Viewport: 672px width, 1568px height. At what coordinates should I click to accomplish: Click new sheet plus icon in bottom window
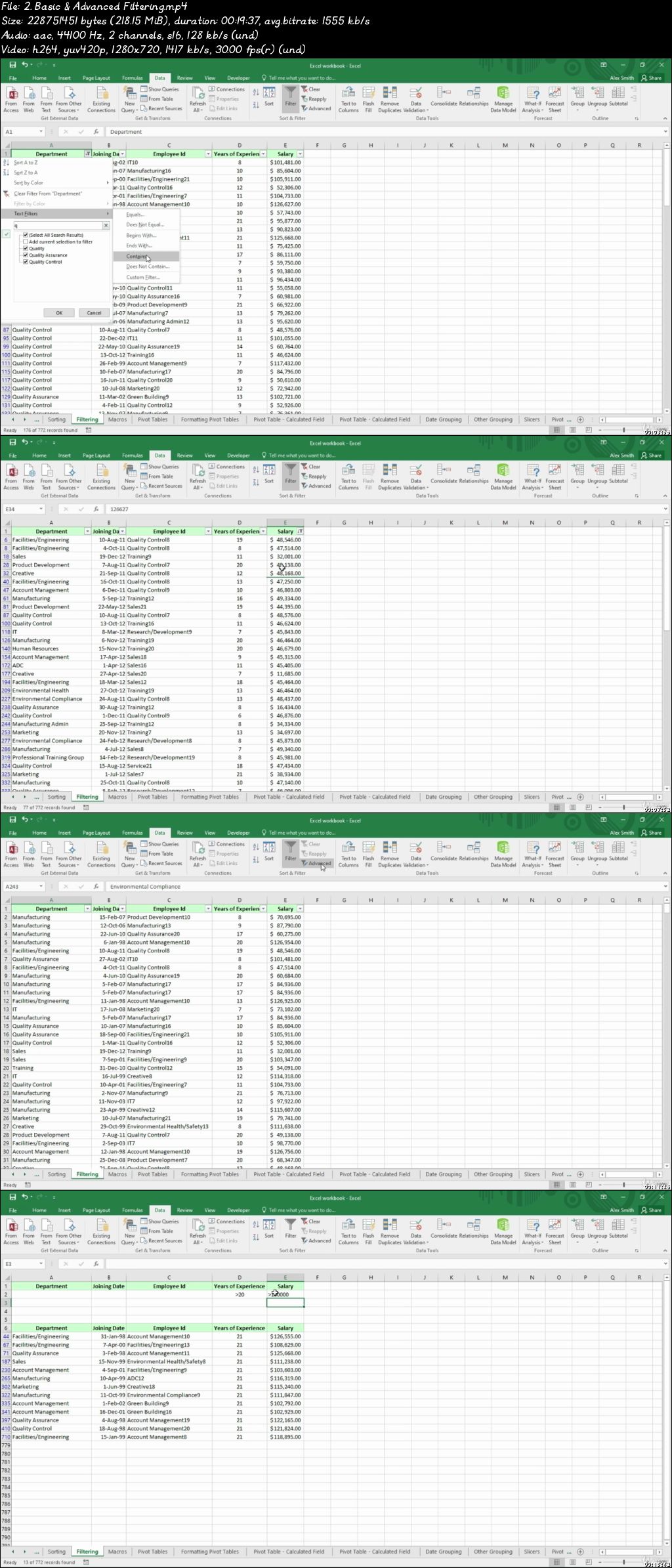pos(580,1552)
